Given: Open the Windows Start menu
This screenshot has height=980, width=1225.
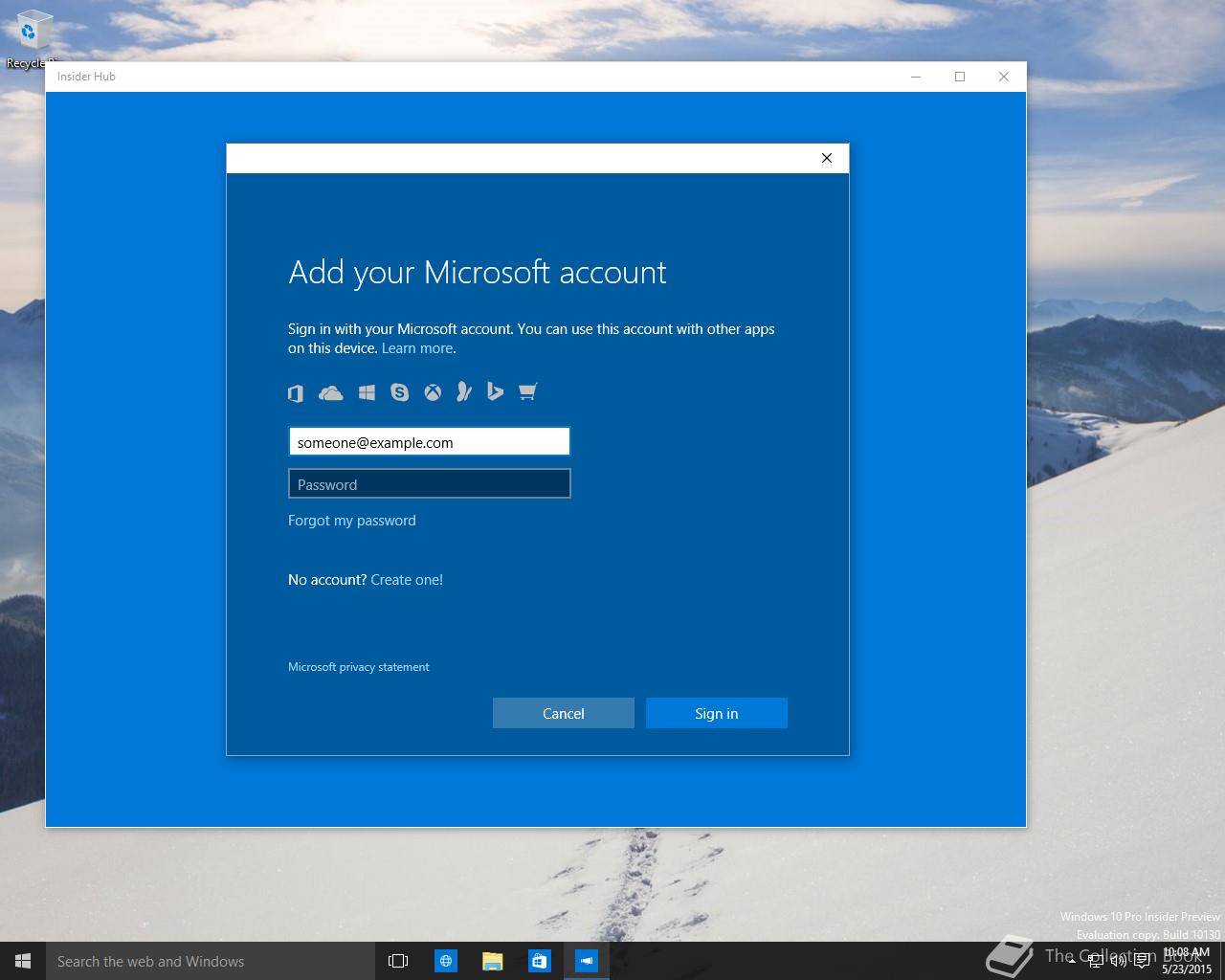Looking at the screenshot, I should pos(23,961).
